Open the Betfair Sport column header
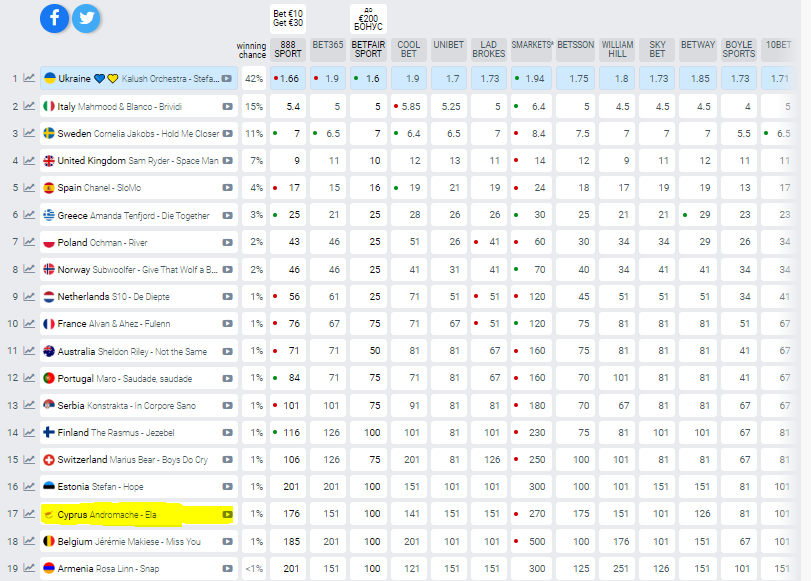The width and height of the screenshot is (811, 581). [x=368, y=50]
